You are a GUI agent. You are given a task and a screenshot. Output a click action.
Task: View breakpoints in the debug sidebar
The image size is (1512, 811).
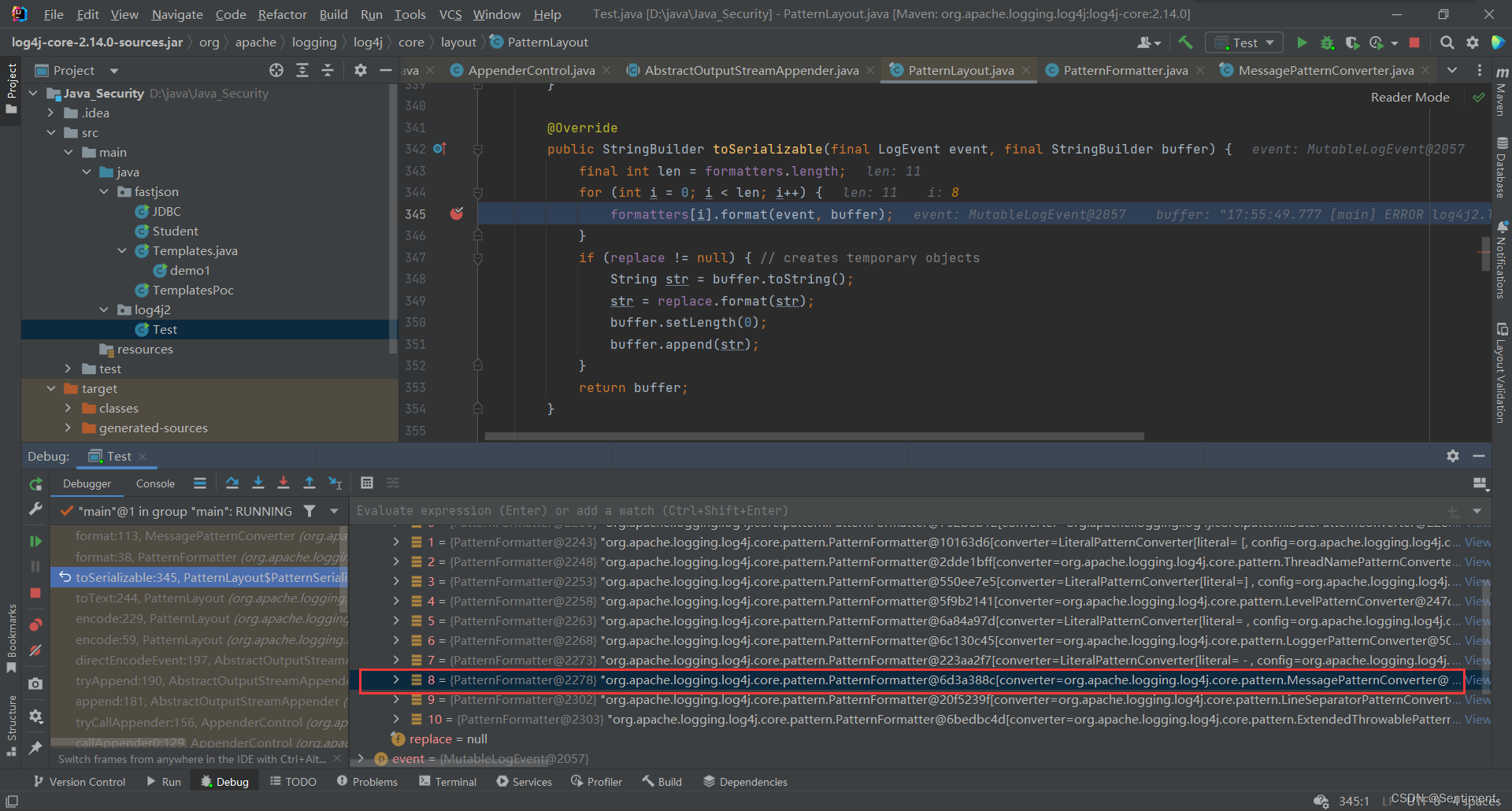click(35, 625)
